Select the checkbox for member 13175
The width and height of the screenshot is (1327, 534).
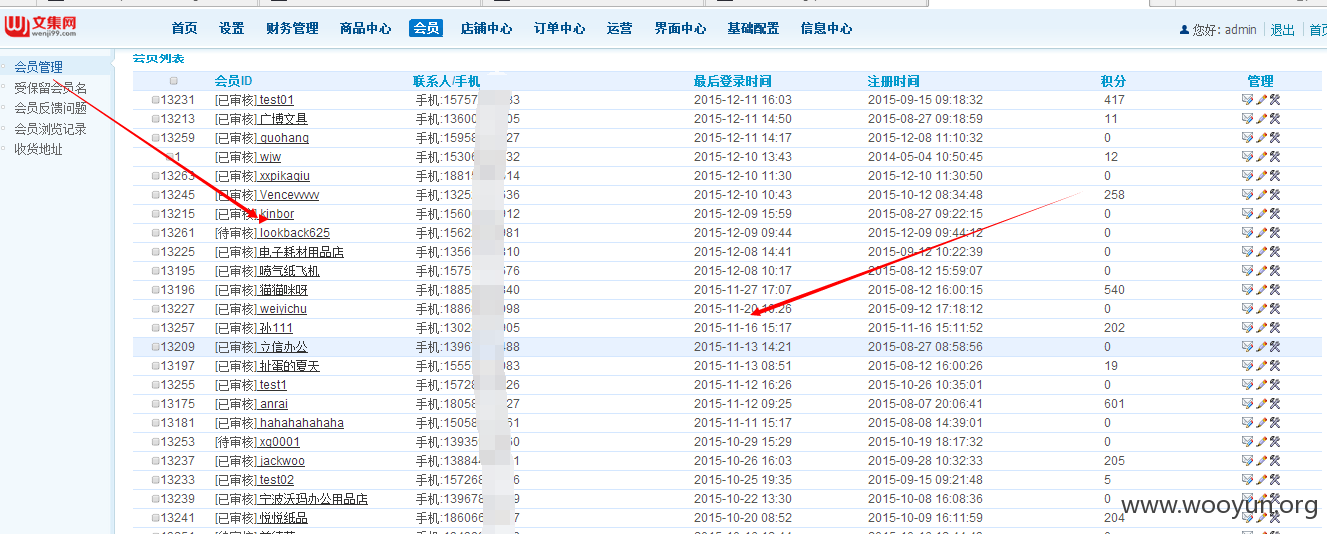click(156, 404)
